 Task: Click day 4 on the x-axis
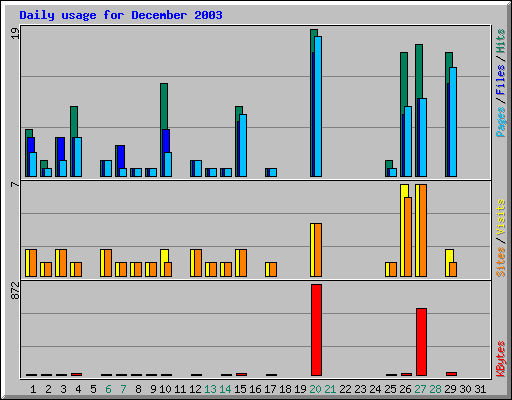pyautogui.click(x=78, y=389)
